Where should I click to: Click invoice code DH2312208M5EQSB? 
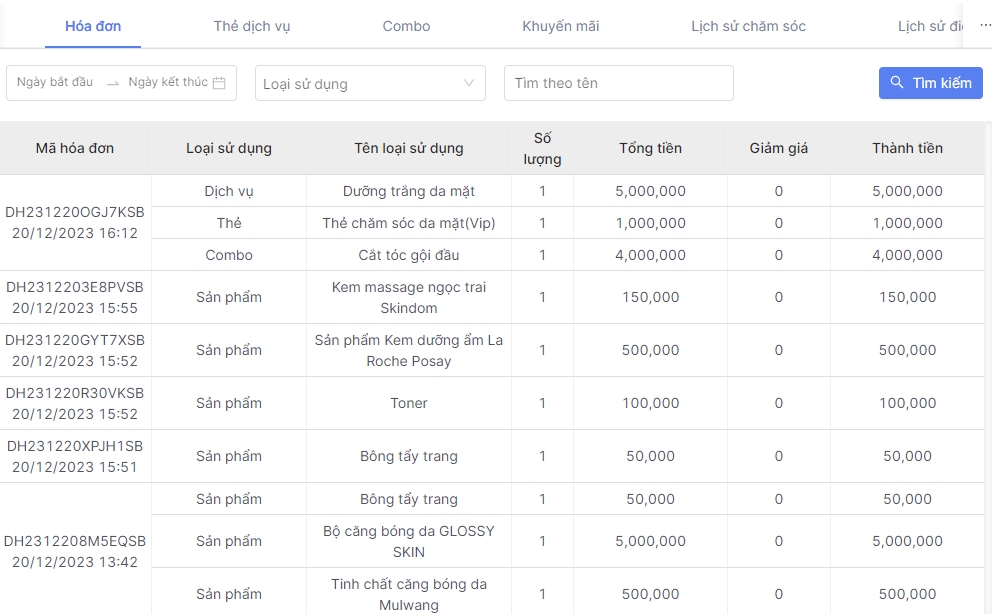click(x=75, y=541)
